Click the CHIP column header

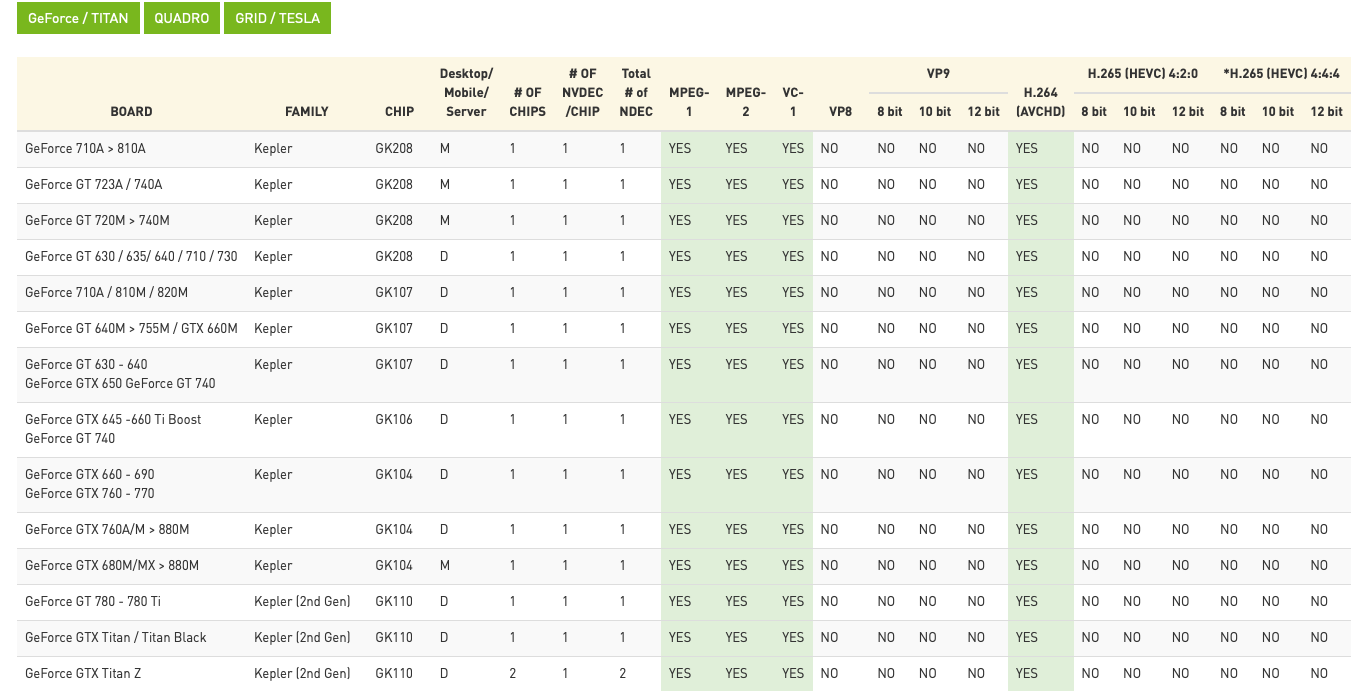[399, 112]
